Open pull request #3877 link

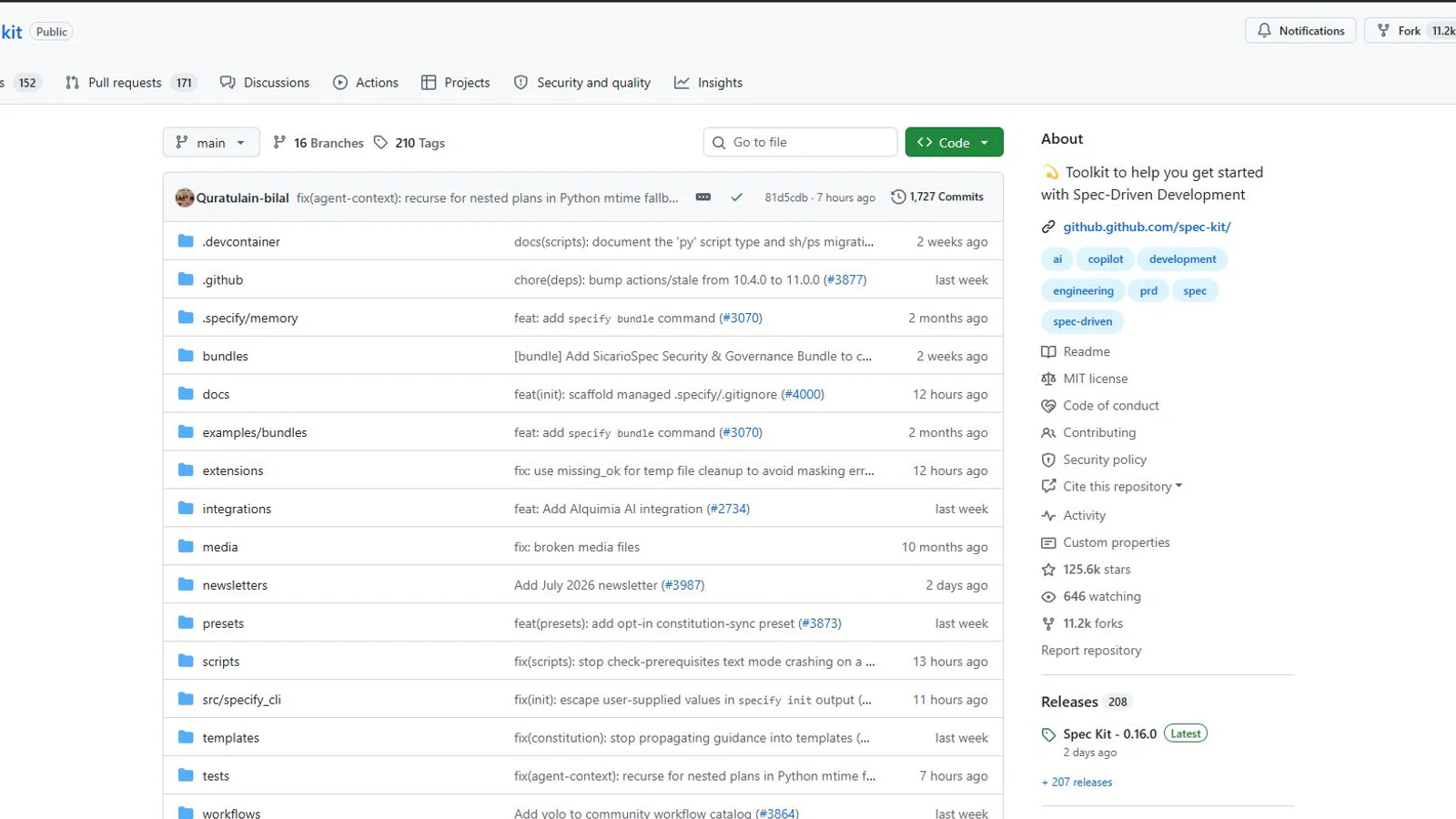844,280
